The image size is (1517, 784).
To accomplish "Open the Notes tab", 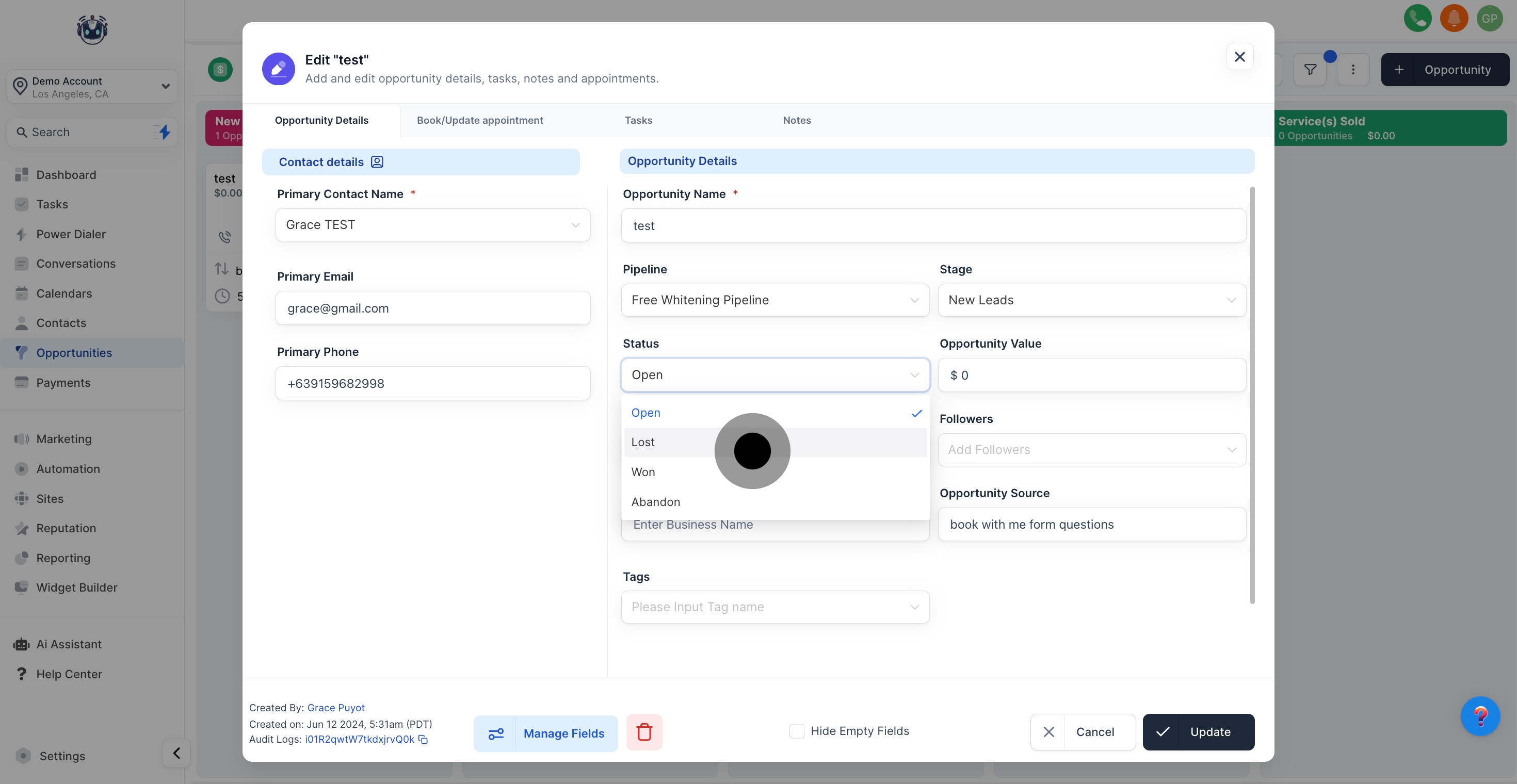I will pyautogui.click(x=796, y=120).
